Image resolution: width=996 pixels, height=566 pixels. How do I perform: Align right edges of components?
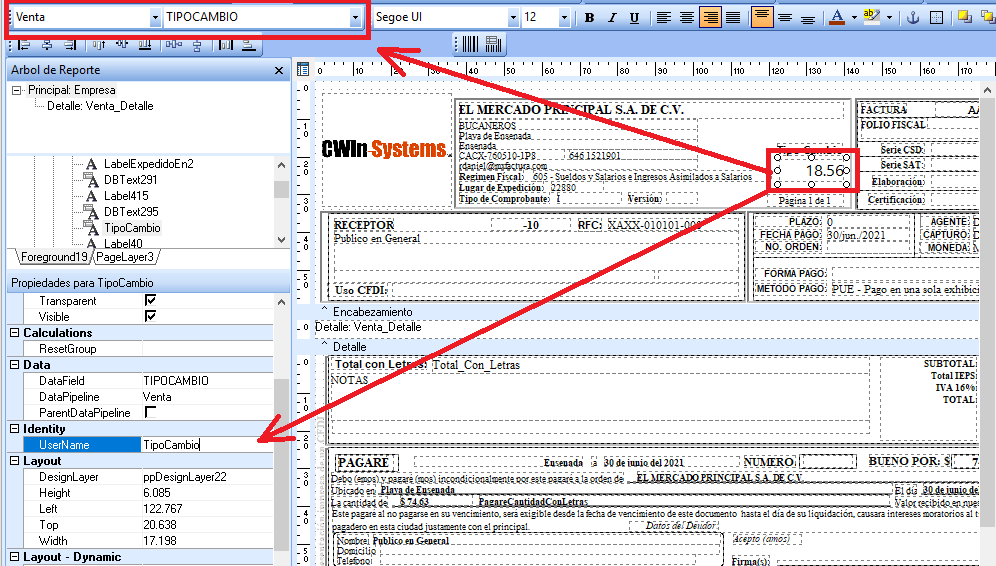tap(70, 44)
